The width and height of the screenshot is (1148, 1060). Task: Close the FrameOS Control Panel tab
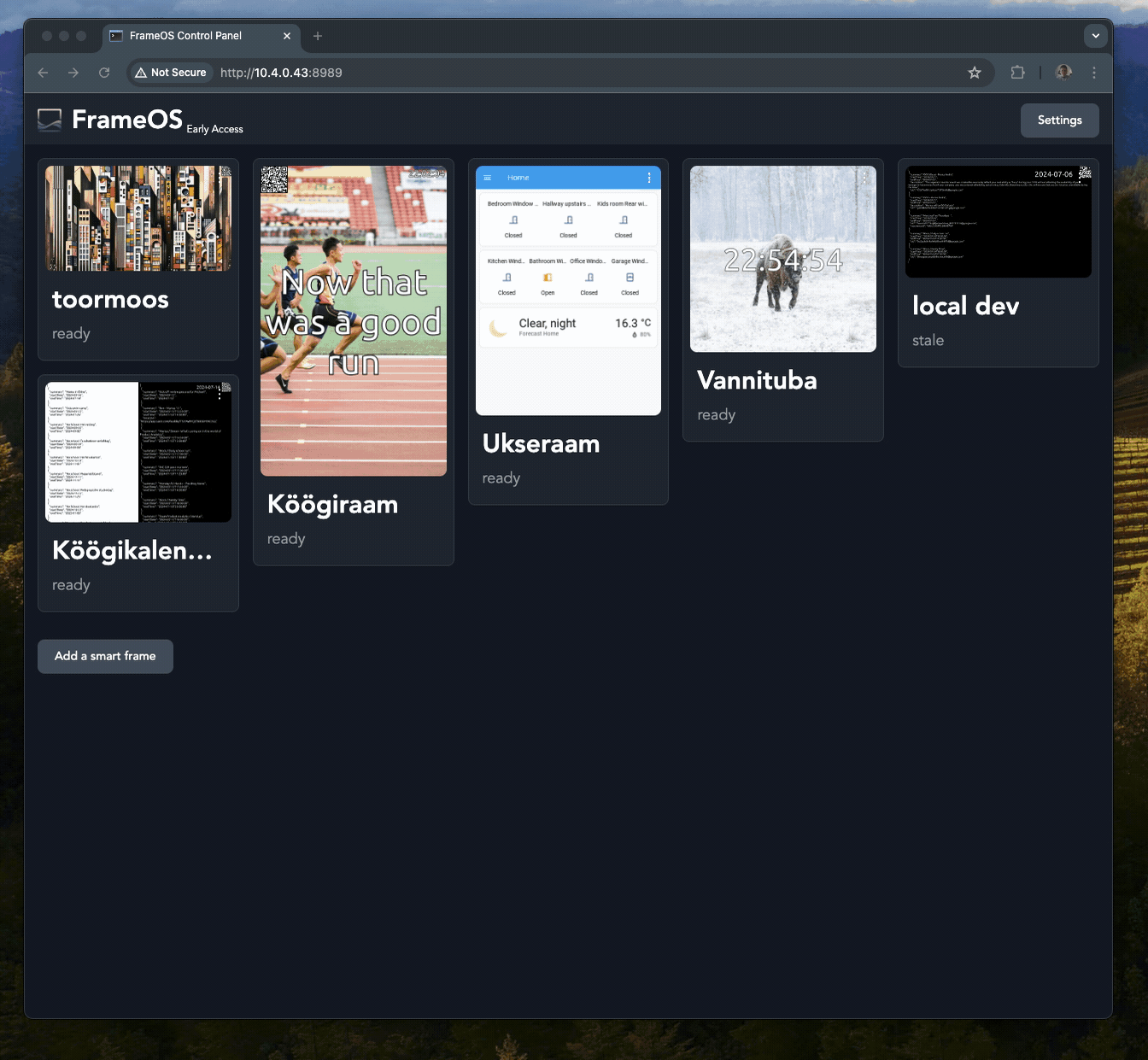[287, 36]
